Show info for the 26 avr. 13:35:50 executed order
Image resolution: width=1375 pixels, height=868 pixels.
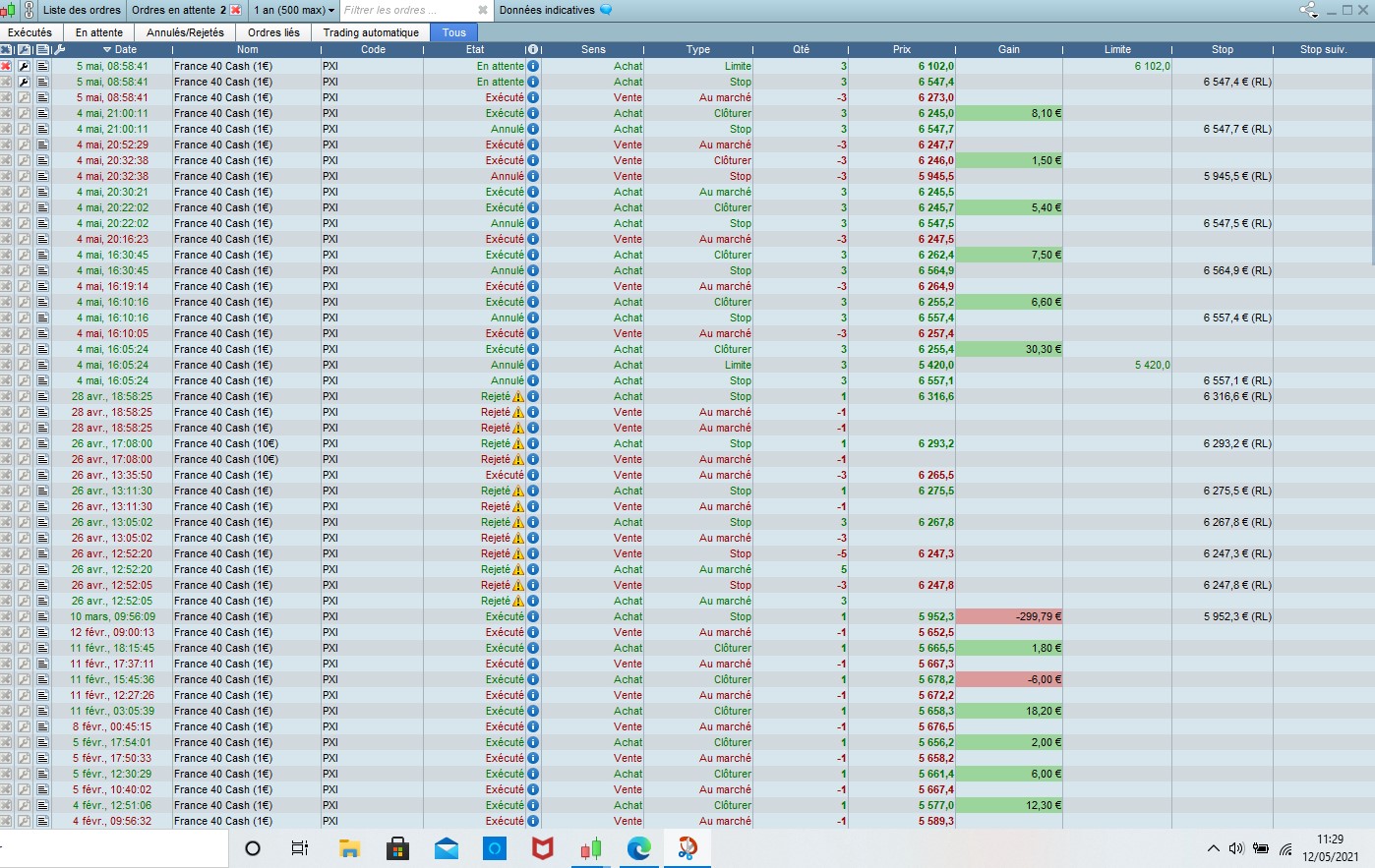(533, 475)
